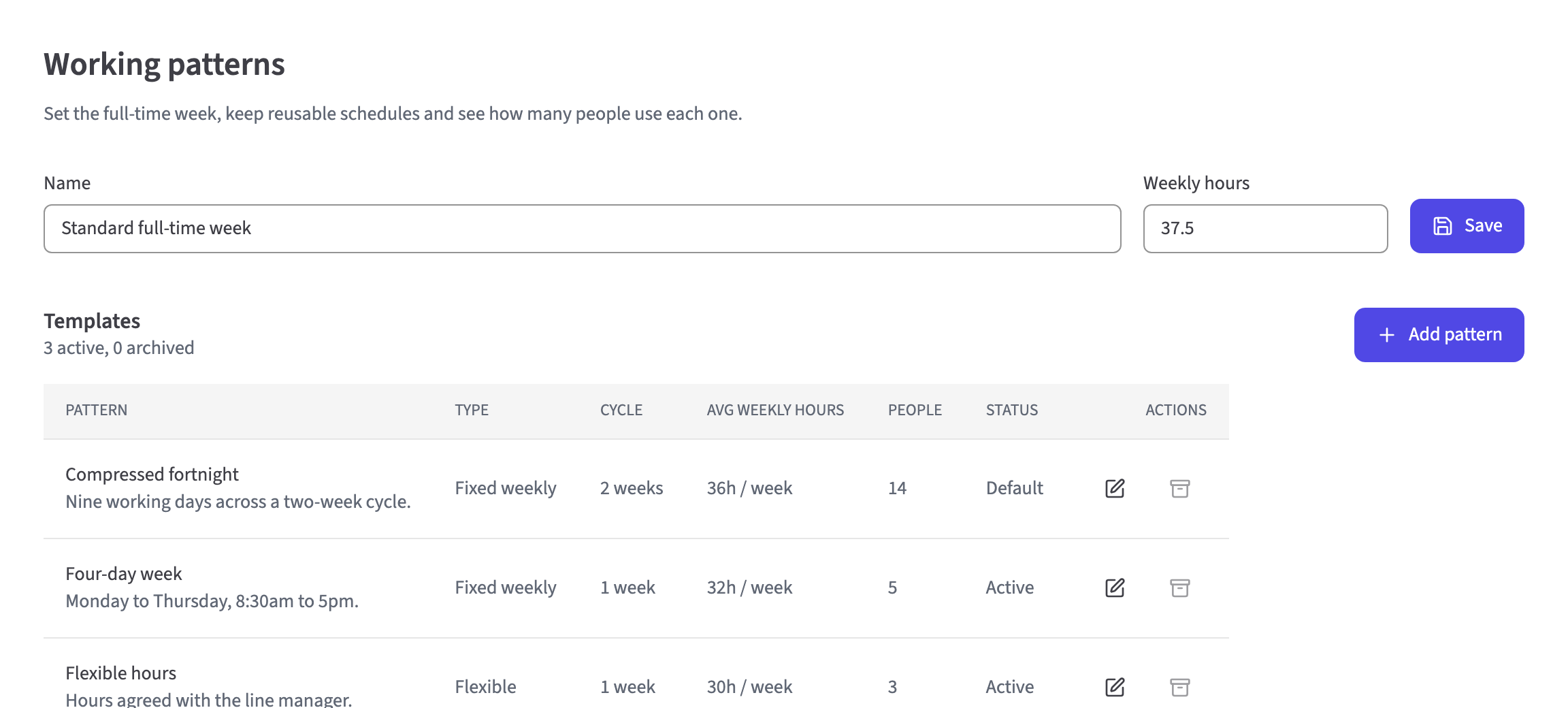Click the Flexible type cell
1568x708 pixels.
tap(485, 687)
